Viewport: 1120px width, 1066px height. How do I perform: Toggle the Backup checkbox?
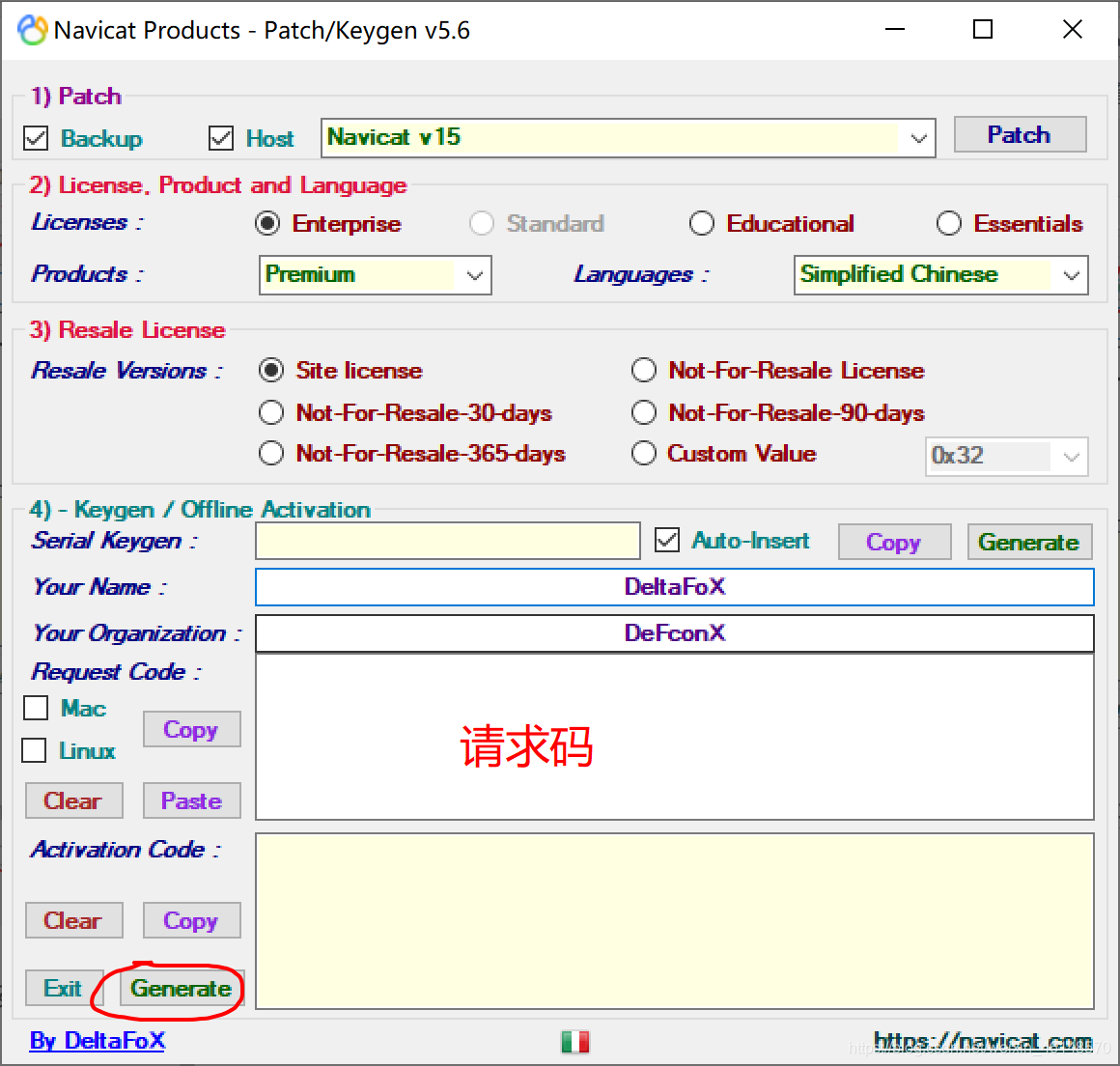click(x=36, y=138)
